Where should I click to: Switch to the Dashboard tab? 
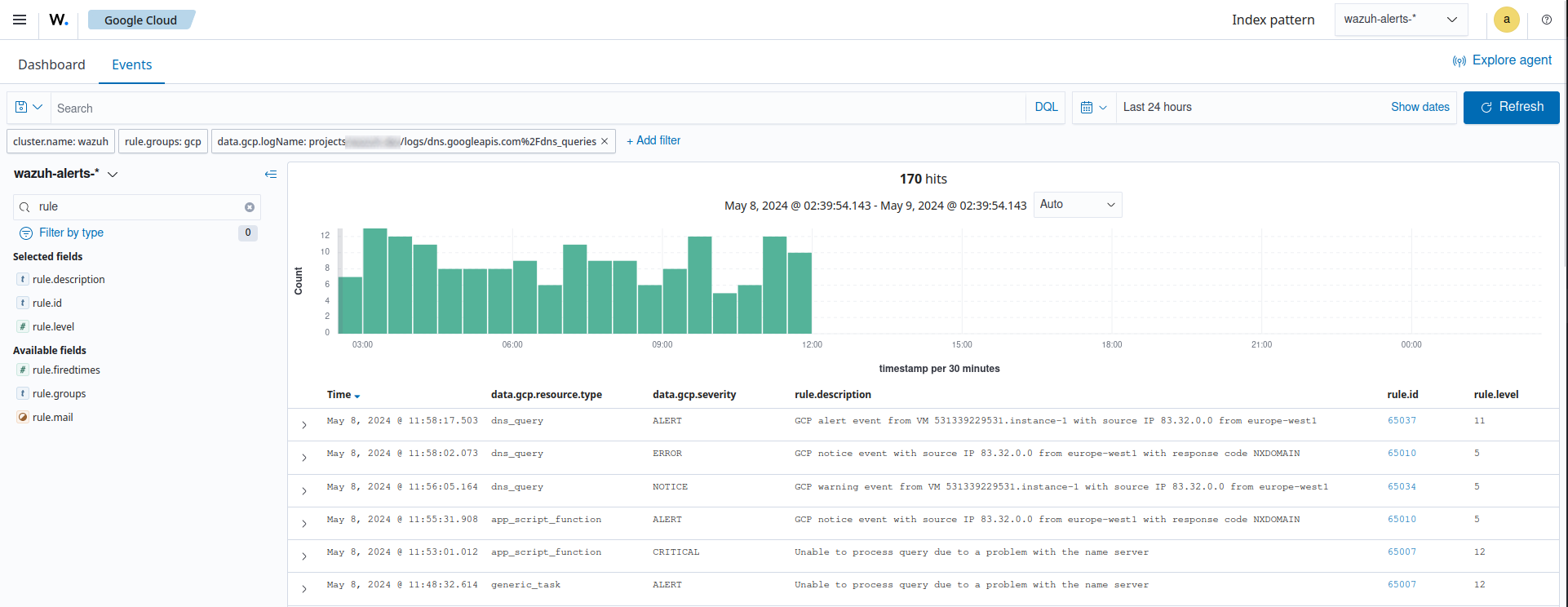tap(51, 64)
